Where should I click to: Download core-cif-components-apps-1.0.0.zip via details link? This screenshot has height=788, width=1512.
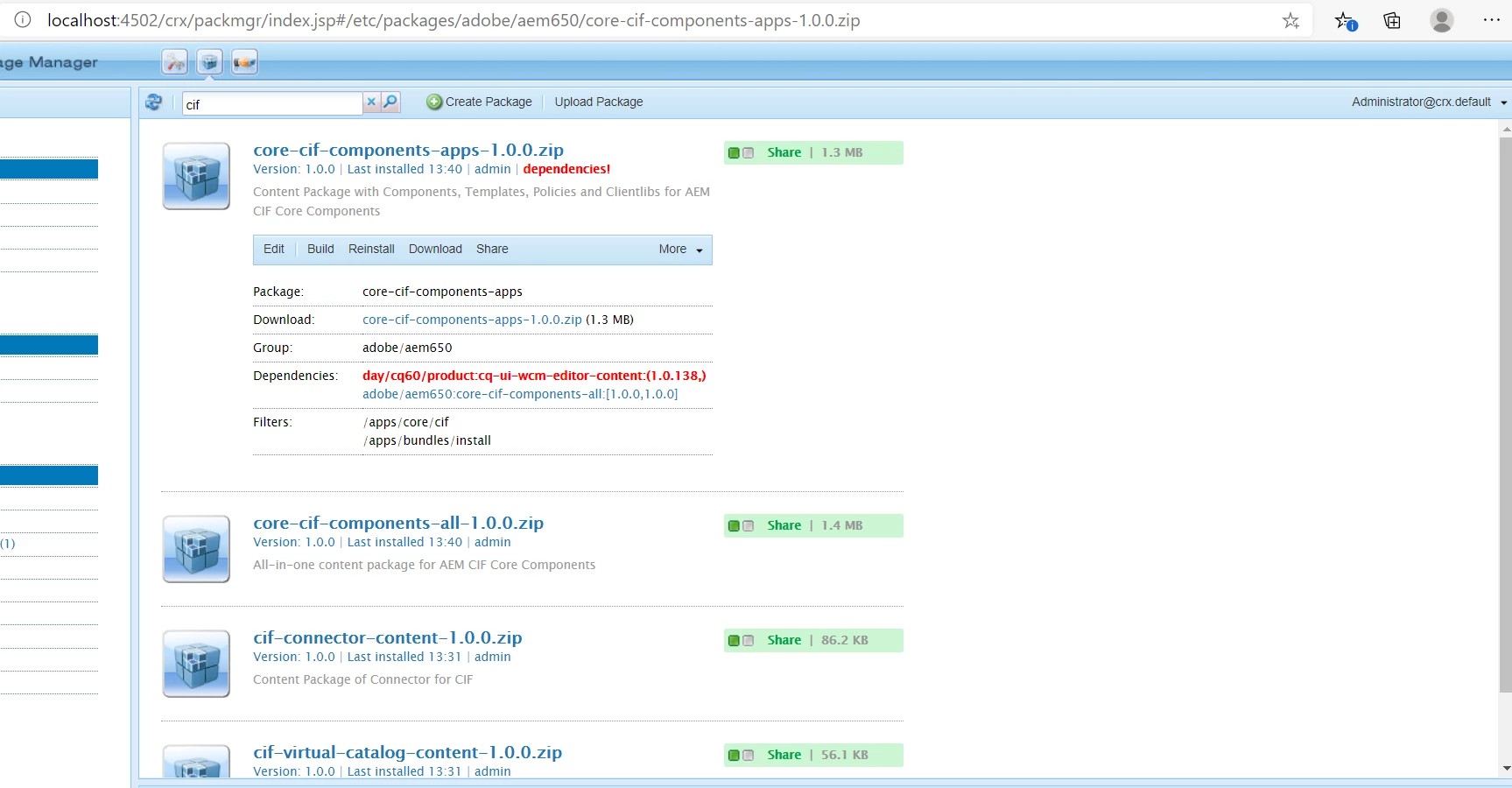(x=472, y=320)
